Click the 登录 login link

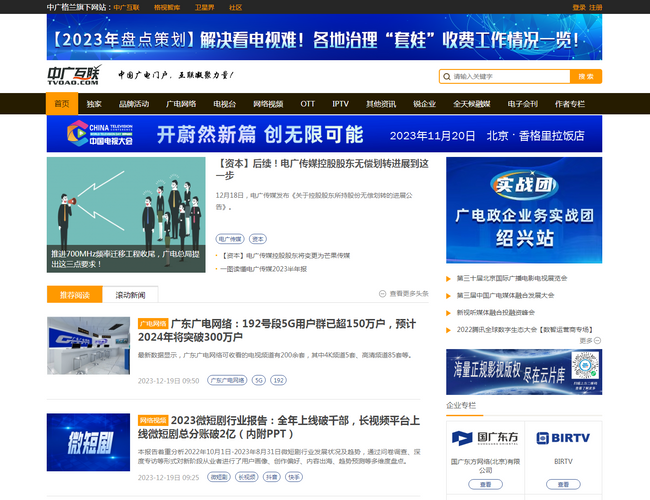[x=579, y=7]
